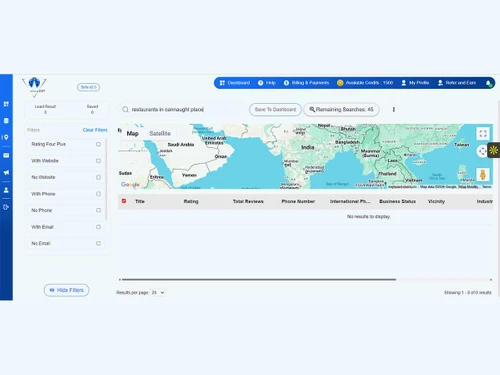Open the yellow sun widget at right edge
The width and height of the screenshot is (500, 375).
[494, 150]
